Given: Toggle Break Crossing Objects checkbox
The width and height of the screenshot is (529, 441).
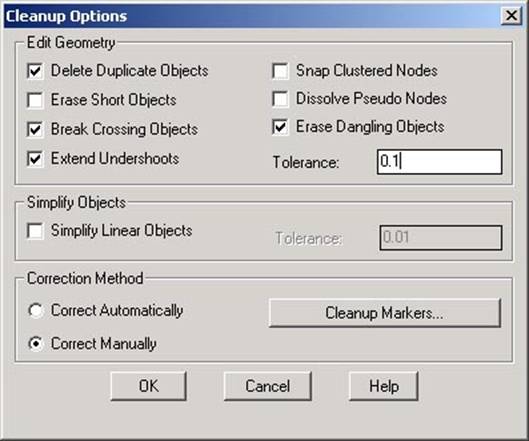Looking at the screenshot, I should point(35,130).
